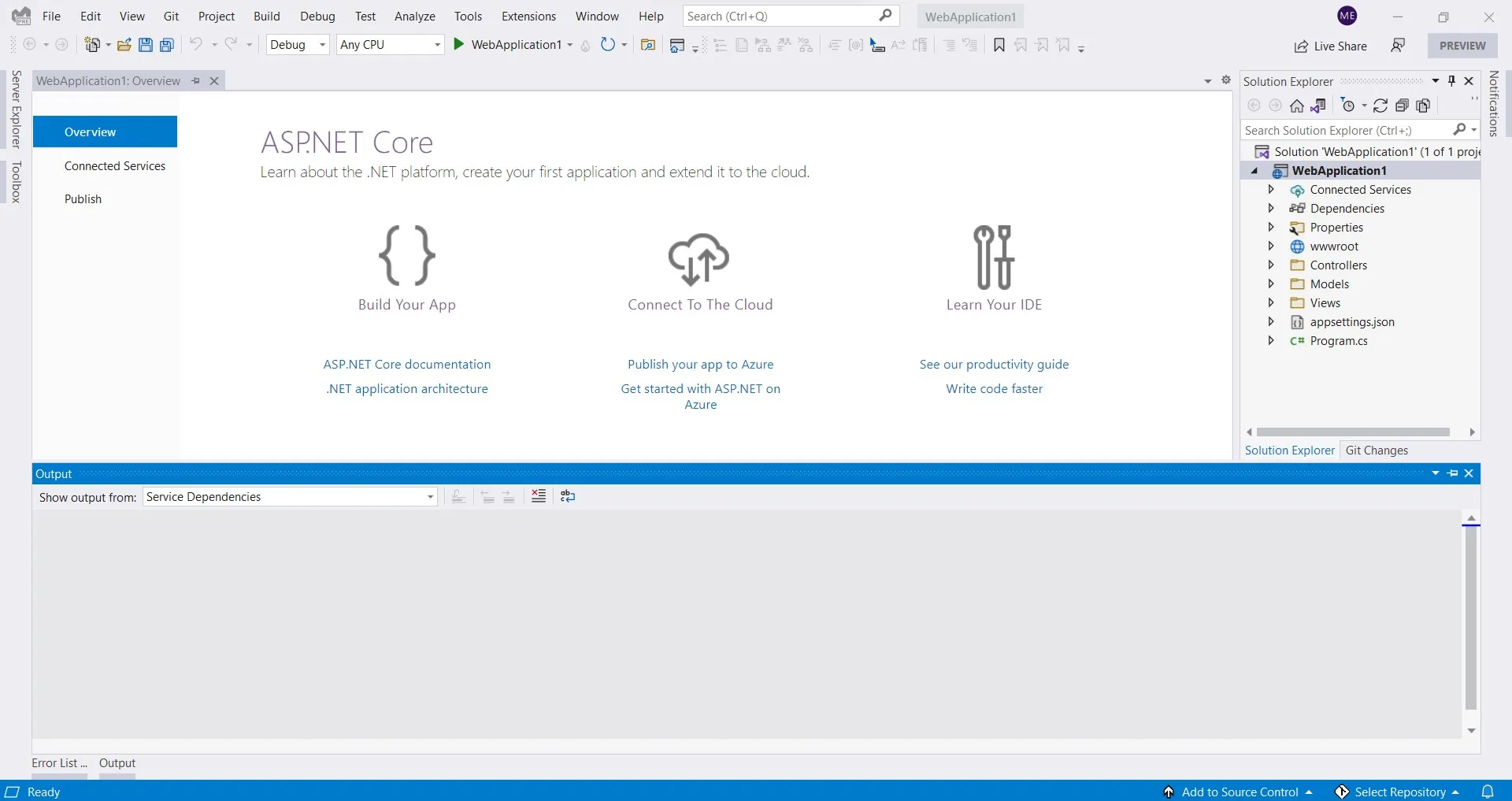This screenshot has height=801, width=1512.
Task: Click the ME account avatar
Action: pos(1347,16)
